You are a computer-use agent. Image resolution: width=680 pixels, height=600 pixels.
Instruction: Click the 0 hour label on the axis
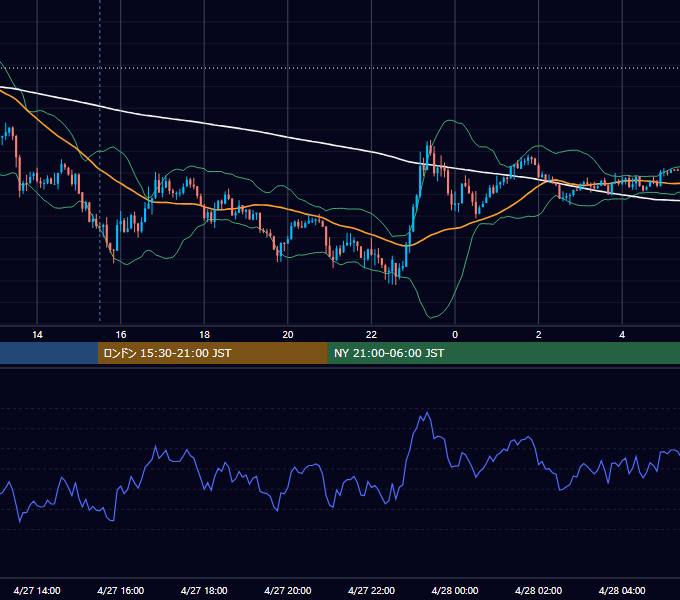click(x=455, y=335)
